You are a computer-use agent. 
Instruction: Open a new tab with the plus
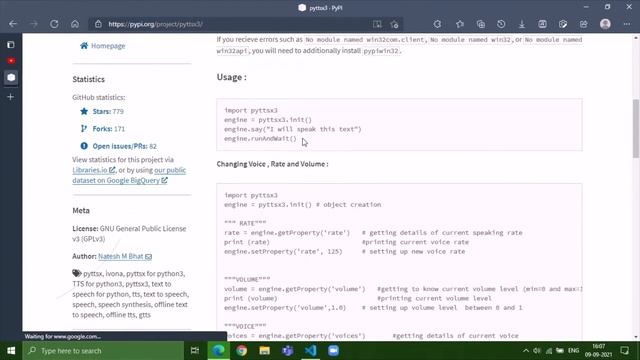click(x=11, y=97)
